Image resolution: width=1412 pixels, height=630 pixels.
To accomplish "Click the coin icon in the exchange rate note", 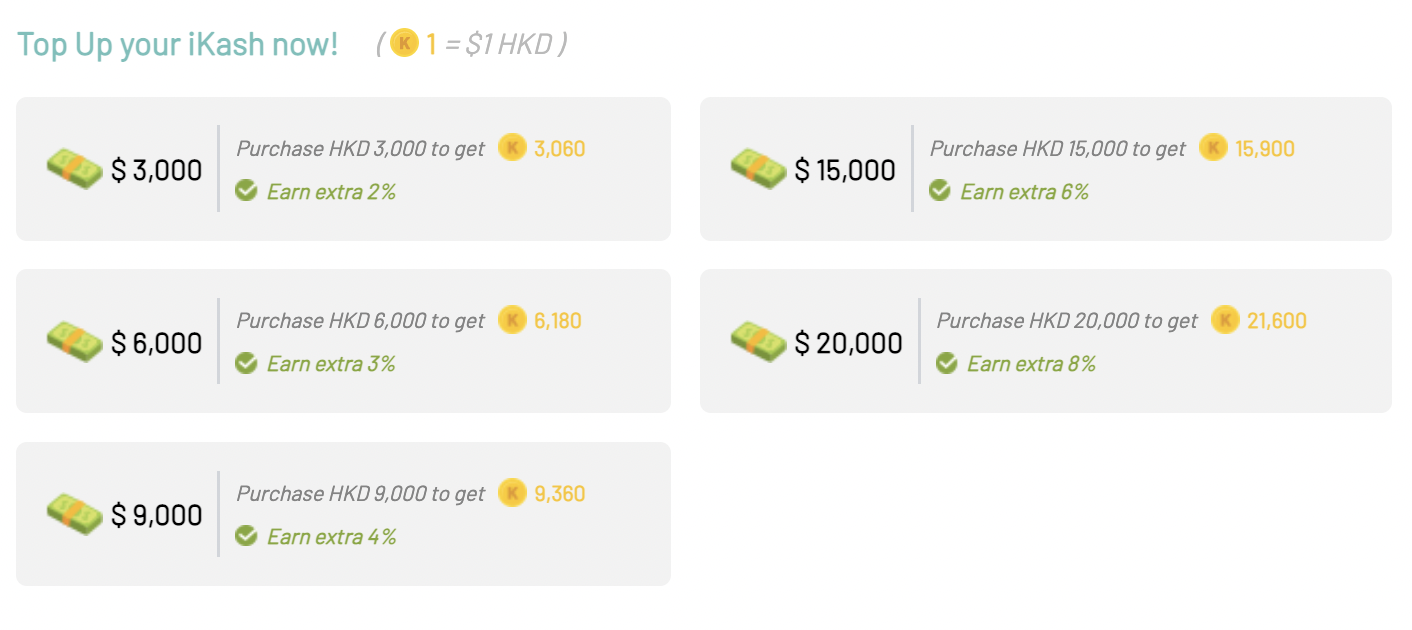I will coord(404,43).
